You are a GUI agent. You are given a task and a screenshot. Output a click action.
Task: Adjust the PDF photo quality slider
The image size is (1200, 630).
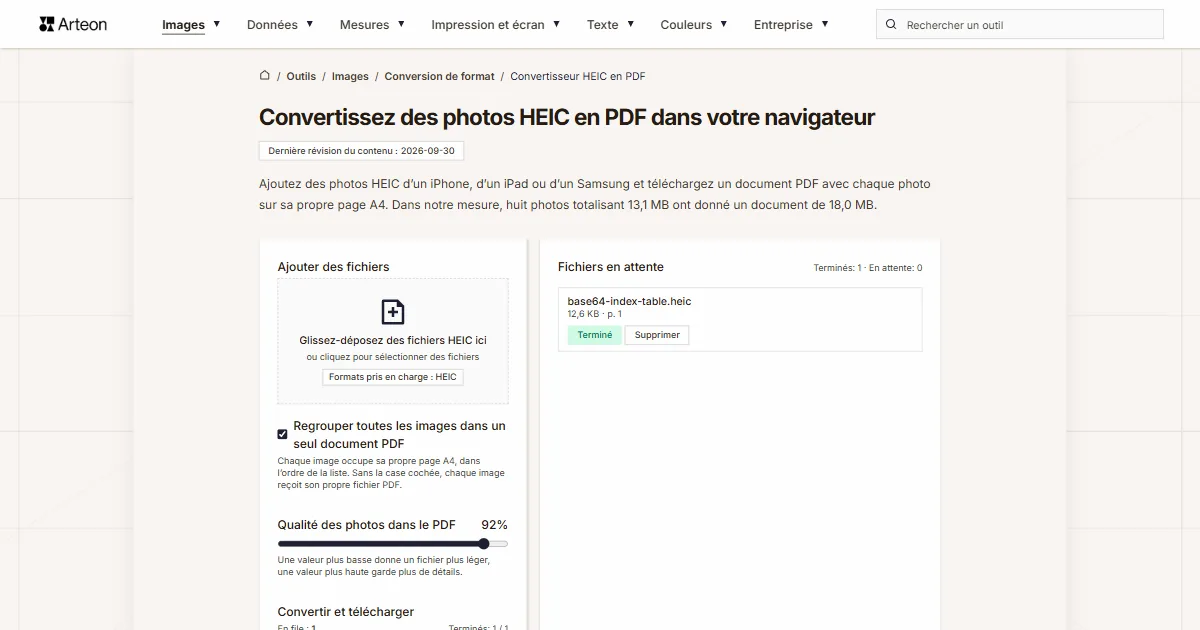(393, 544)
